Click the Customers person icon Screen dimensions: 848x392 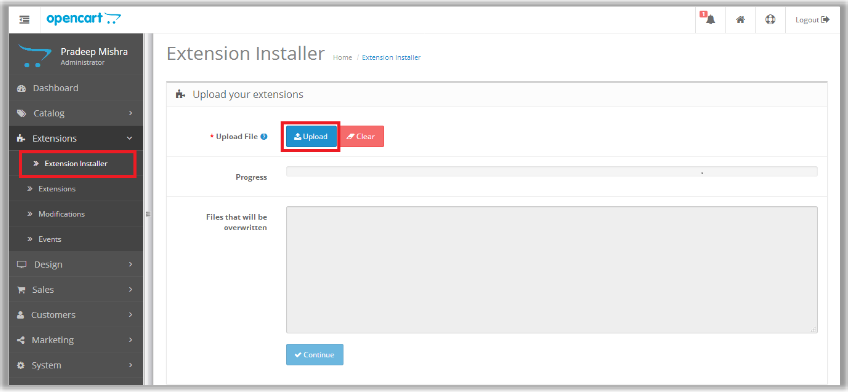pos(21,315)
